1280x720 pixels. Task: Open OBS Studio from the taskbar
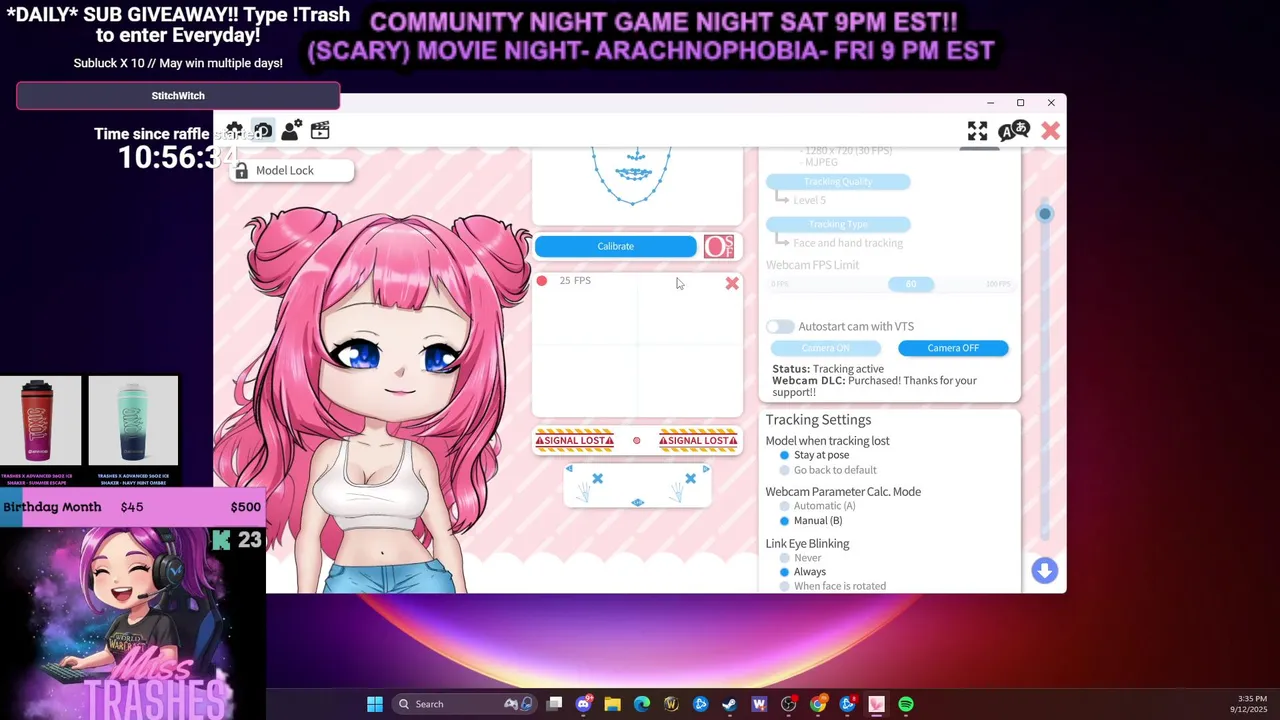click(789, 704)
